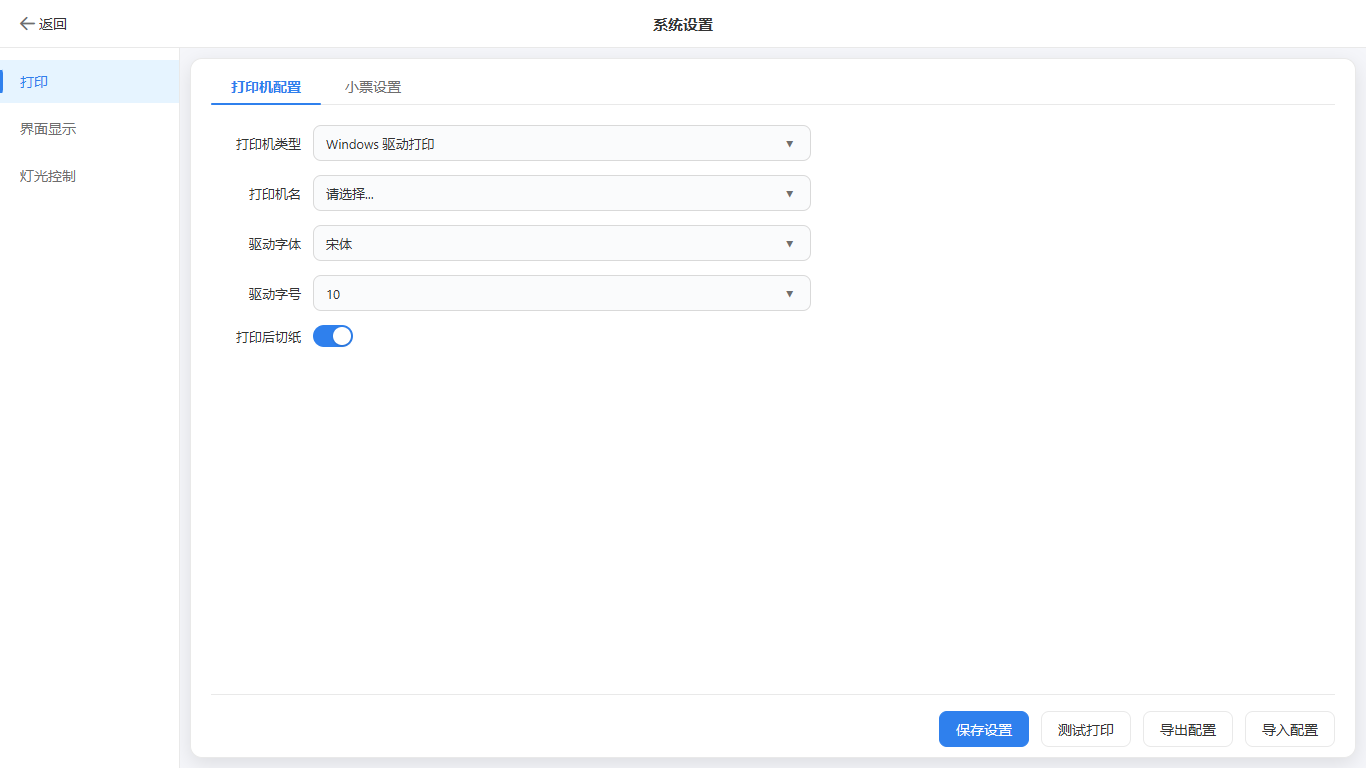Open 灯光控制 in the sidebar

(90, 176)
